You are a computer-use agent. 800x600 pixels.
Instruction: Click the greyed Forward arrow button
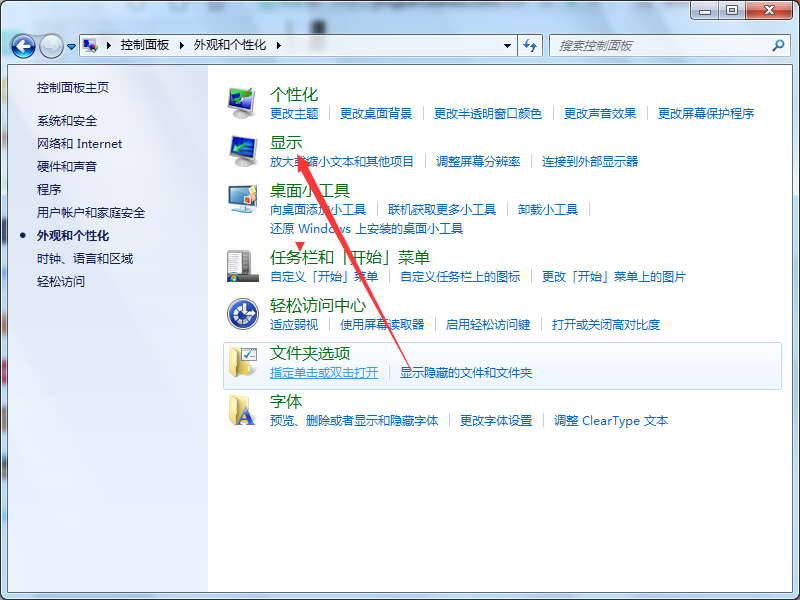[x=51, y=46]
